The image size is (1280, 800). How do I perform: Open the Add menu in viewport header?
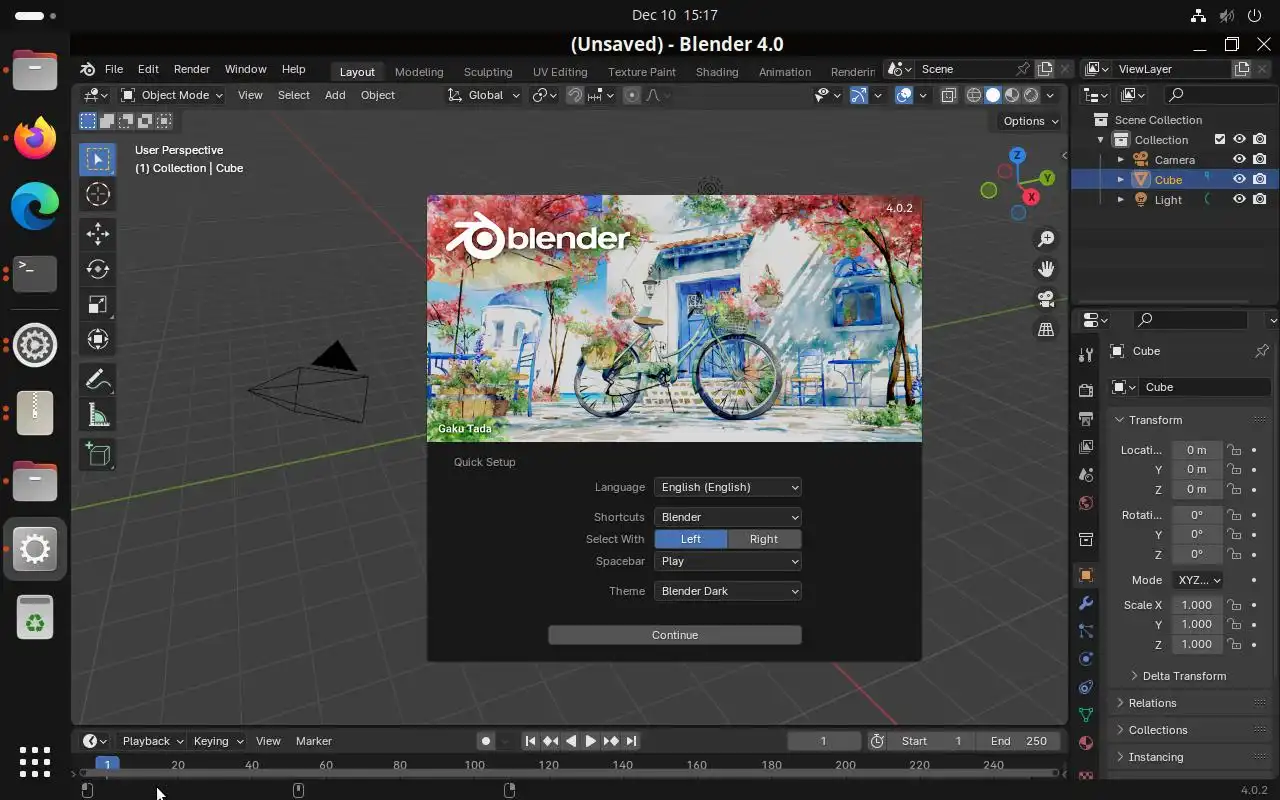tap(335, 95)
